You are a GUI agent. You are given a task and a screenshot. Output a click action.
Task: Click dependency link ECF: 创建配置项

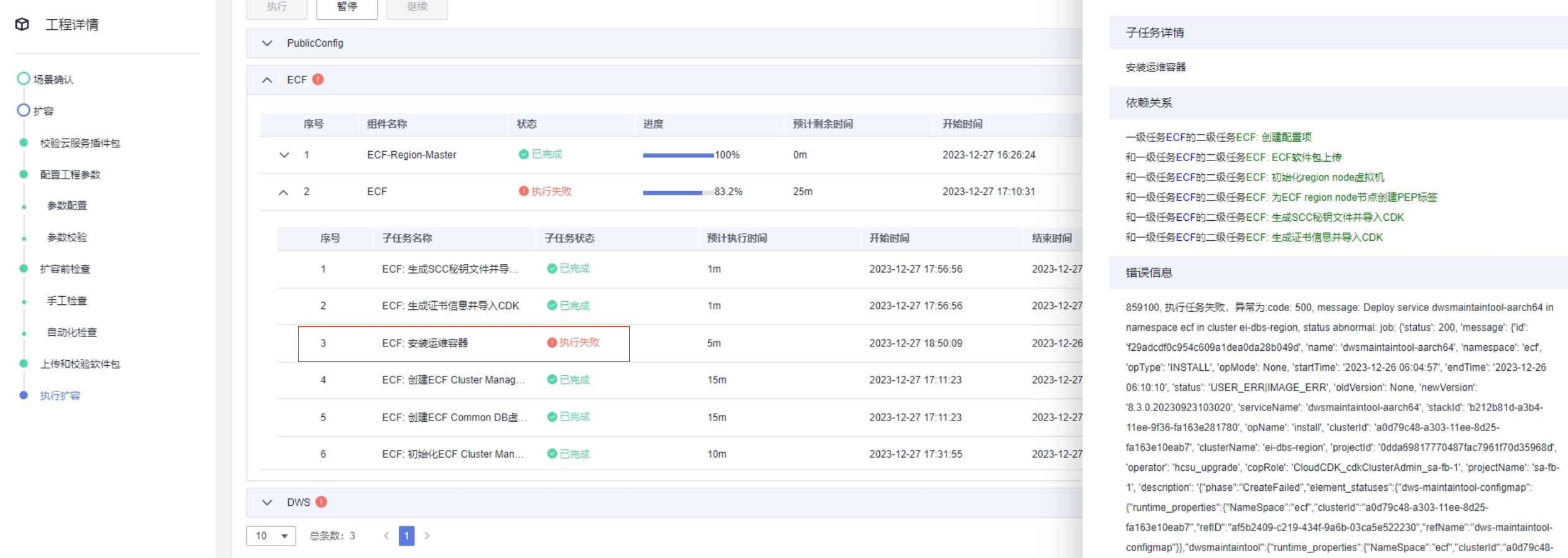(x=1274, y=137)
